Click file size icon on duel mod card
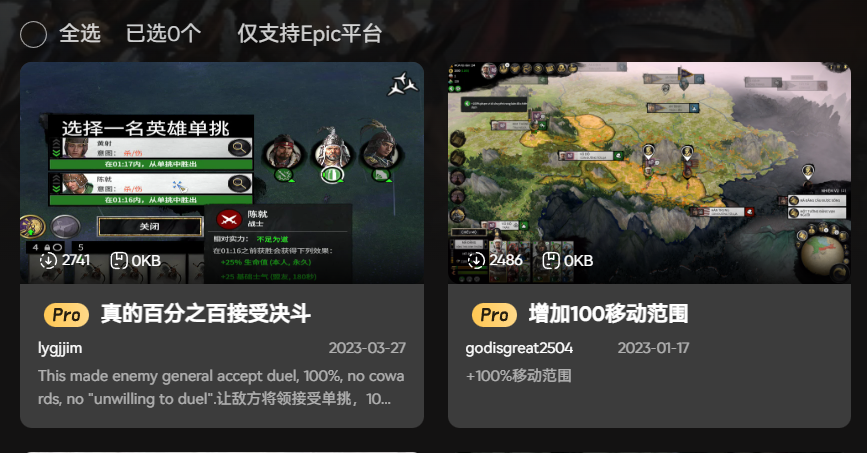 [119, 260]
